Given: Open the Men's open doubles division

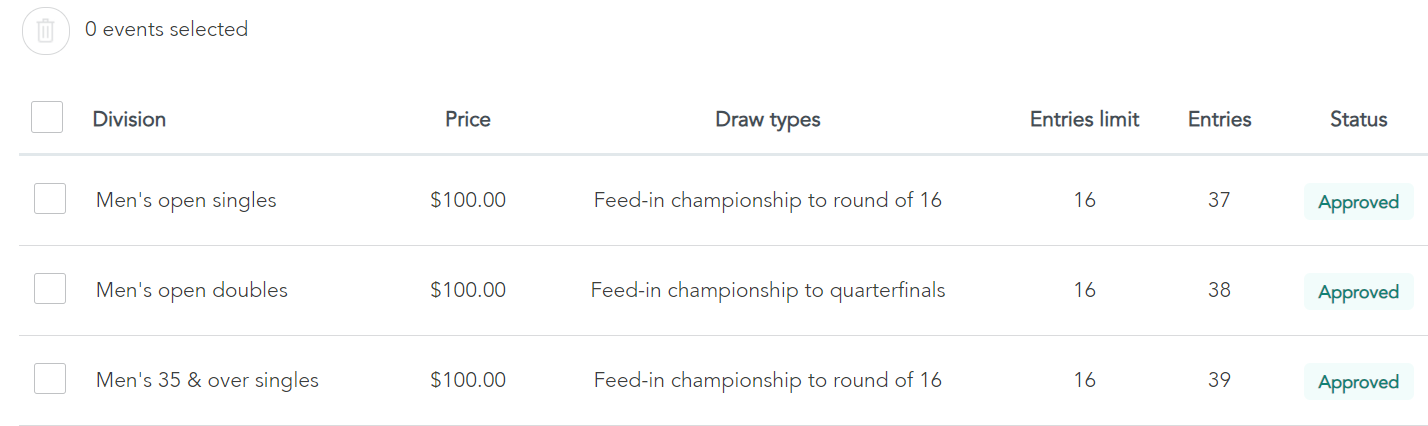Looking at the screenshot, I should (x=192, y=290).
